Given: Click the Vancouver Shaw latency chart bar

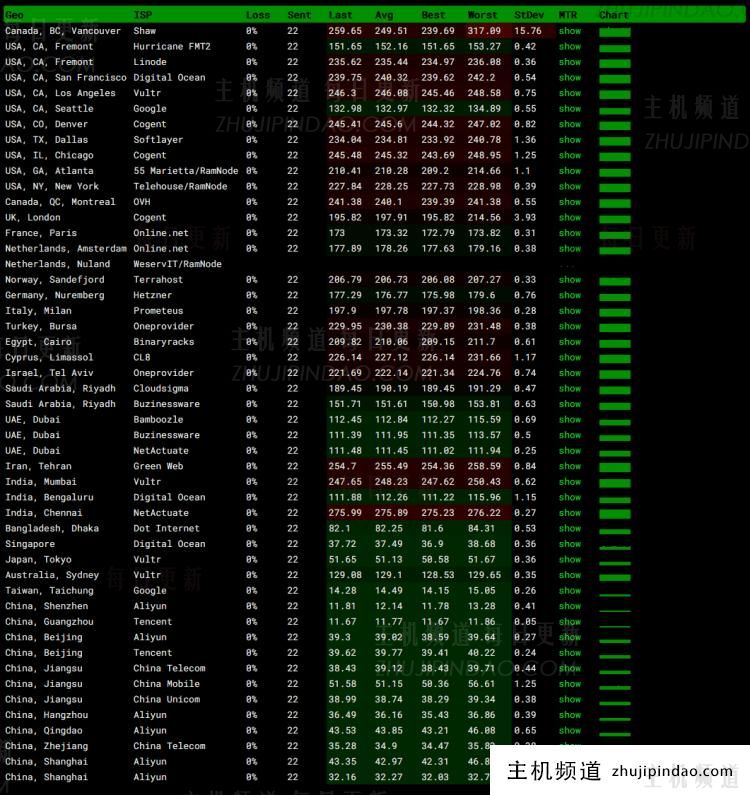Looking at the screenshot, I should click(x=615, y=32).
